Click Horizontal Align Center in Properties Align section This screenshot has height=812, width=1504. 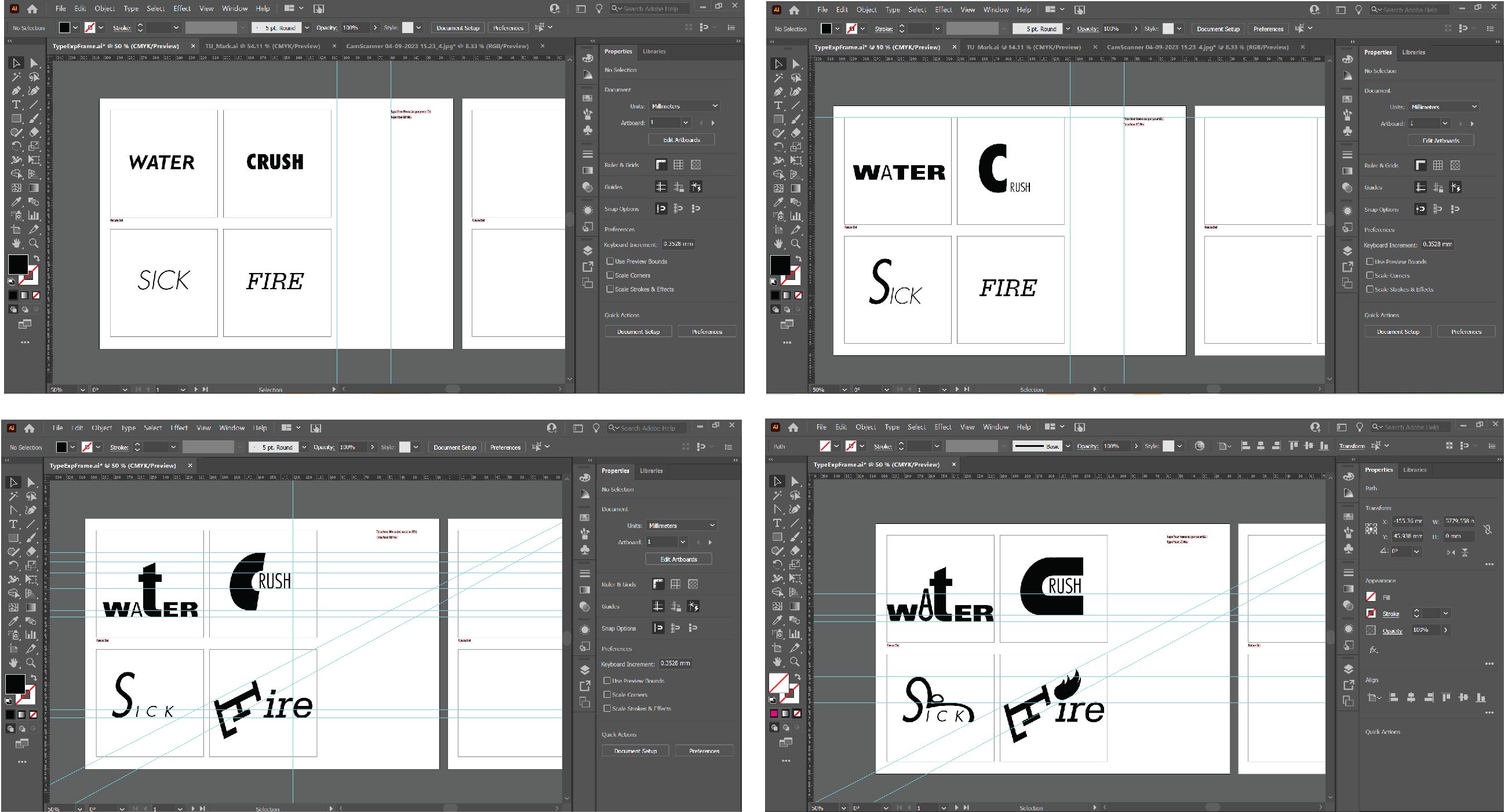click(x=1411, y=698)
